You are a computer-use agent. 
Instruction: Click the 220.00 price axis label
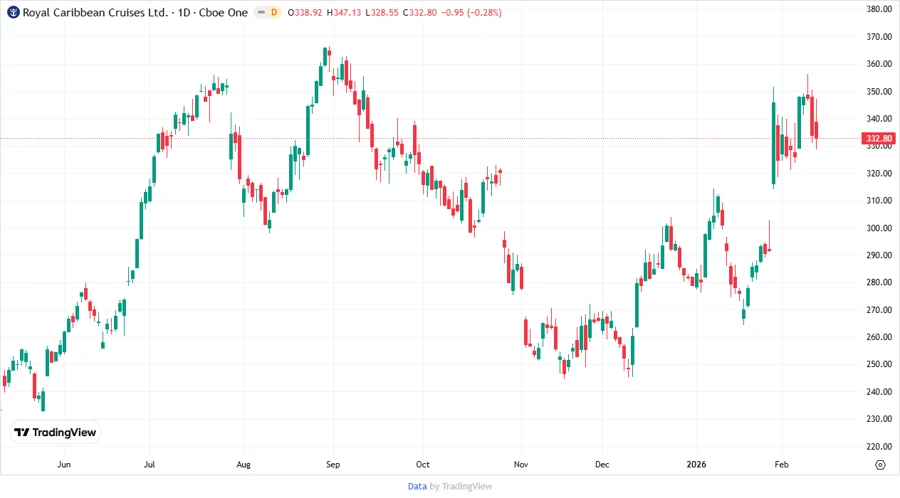[879, 446]
